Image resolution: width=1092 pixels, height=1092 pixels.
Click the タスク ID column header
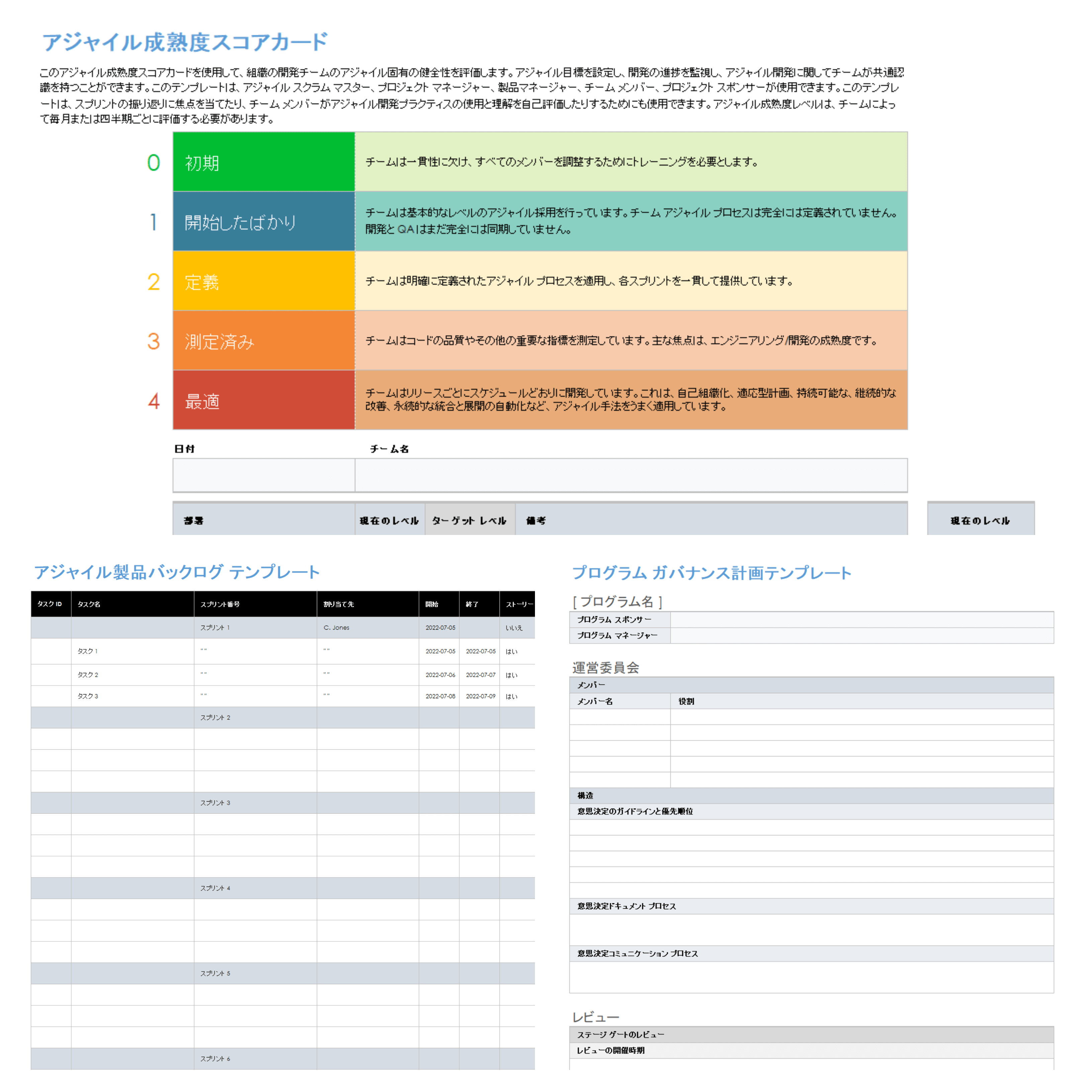tap(51, 604)
